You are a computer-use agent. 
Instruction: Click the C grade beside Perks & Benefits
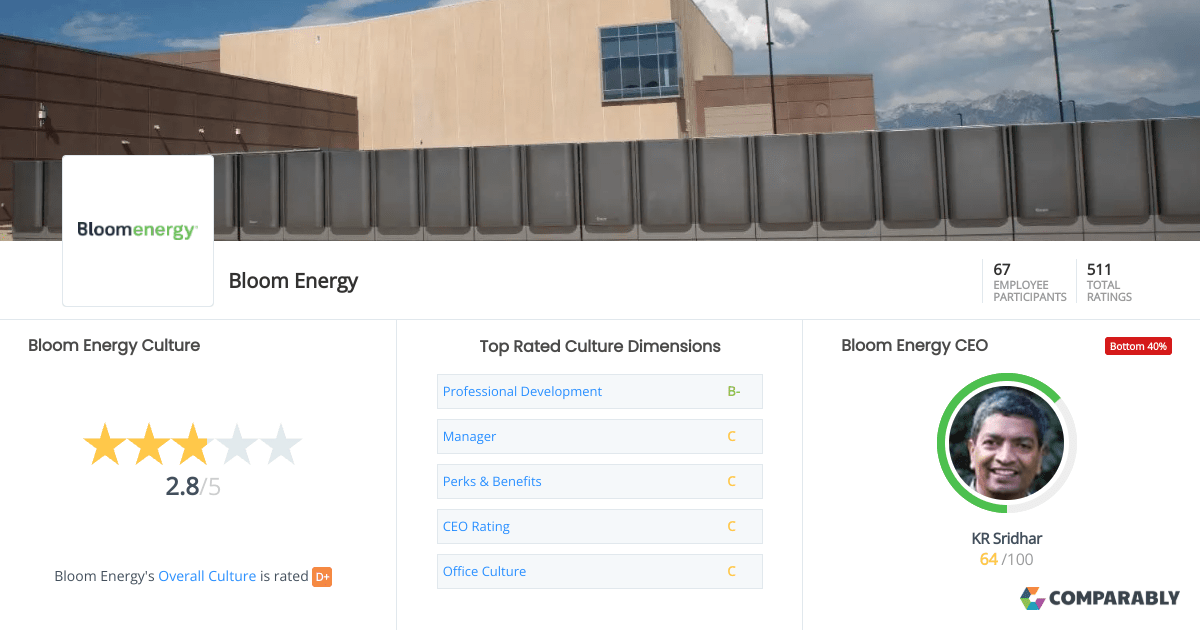click(x=731, y=481)
